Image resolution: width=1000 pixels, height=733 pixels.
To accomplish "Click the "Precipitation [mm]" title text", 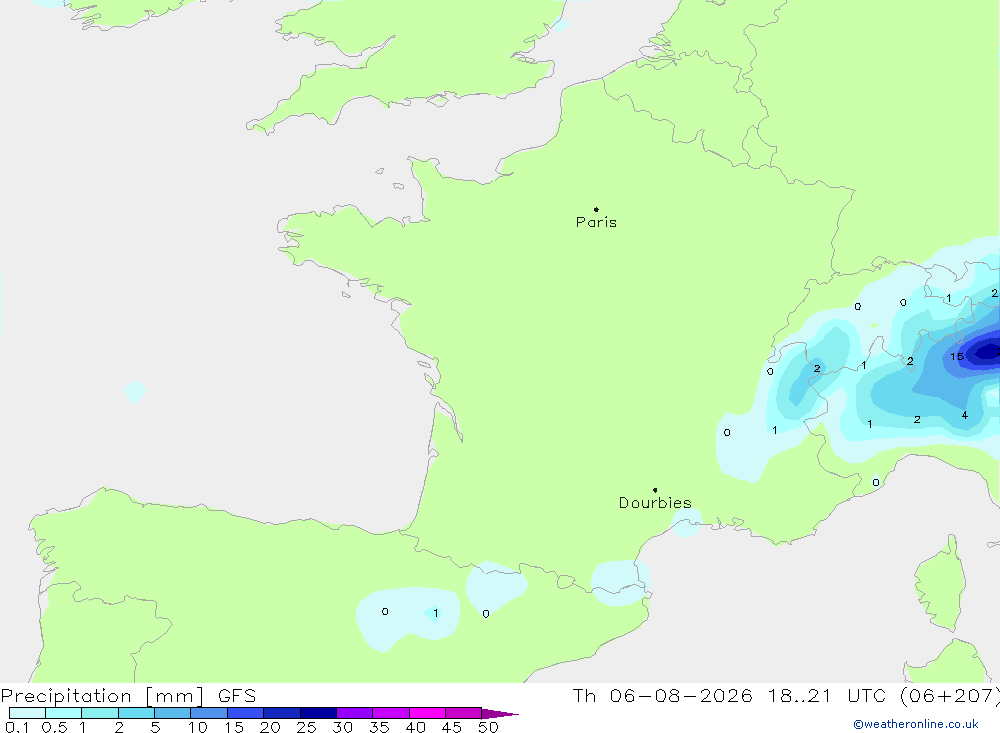I will point(102,696).
